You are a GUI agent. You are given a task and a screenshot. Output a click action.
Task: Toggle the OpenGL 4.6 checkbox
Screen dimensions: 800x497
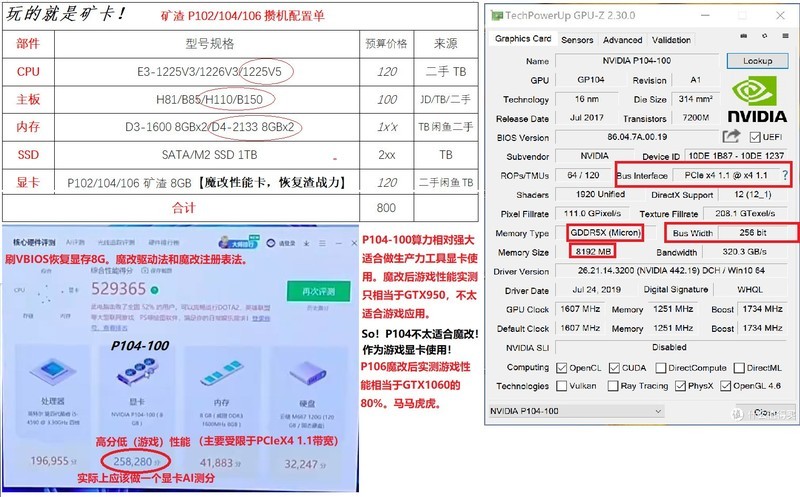point(726,386)
